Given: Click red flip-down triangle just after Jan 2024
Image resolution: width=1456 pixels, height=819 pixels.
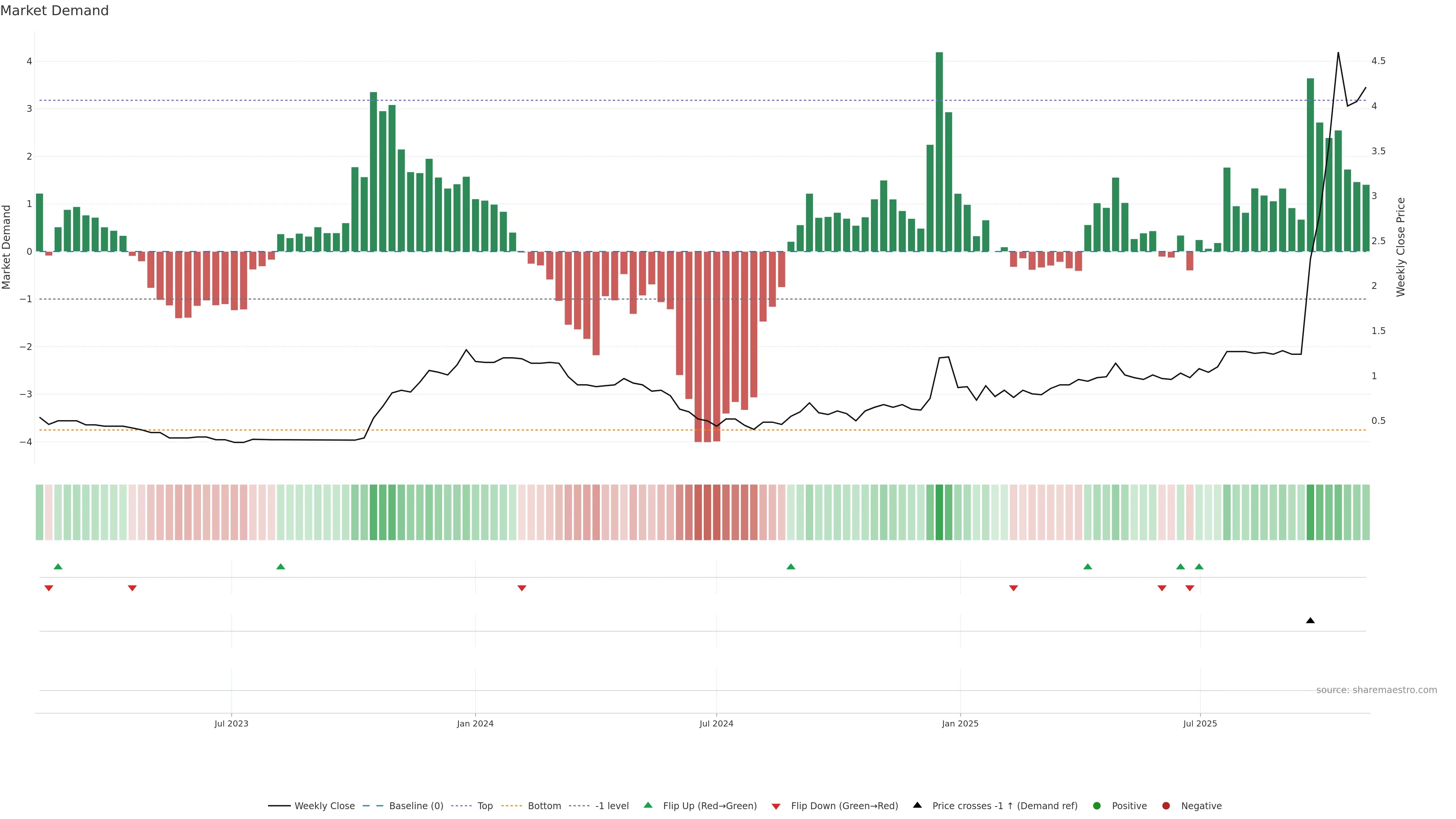Looking at the screenshot, I should coord(522,588).
